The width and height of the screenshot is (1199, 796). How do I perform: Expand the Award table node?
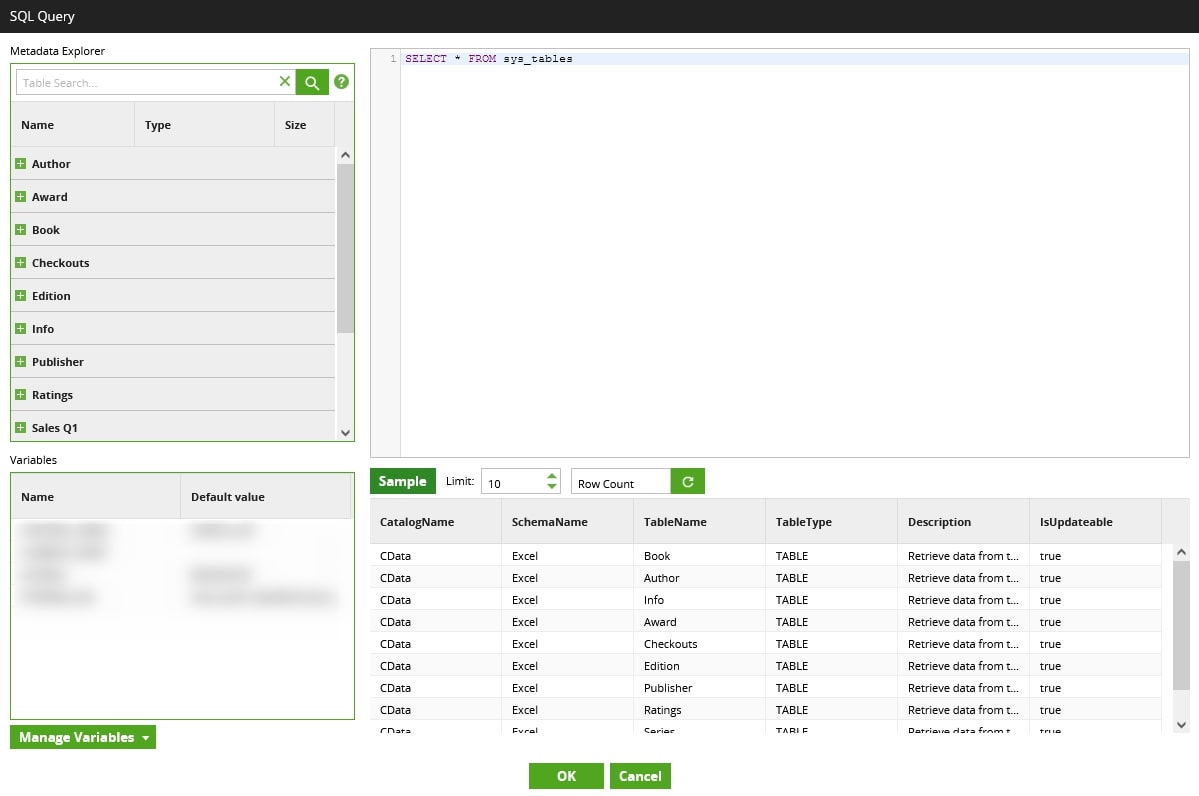pyautogui.click(x=21, y=197)
